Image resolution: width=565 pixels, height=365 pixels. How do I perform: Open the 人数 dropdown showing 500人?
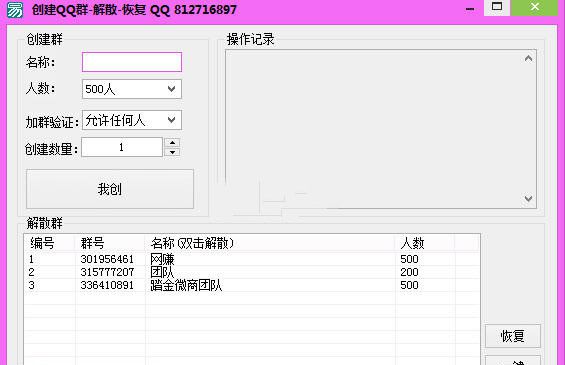pos(132,89)
